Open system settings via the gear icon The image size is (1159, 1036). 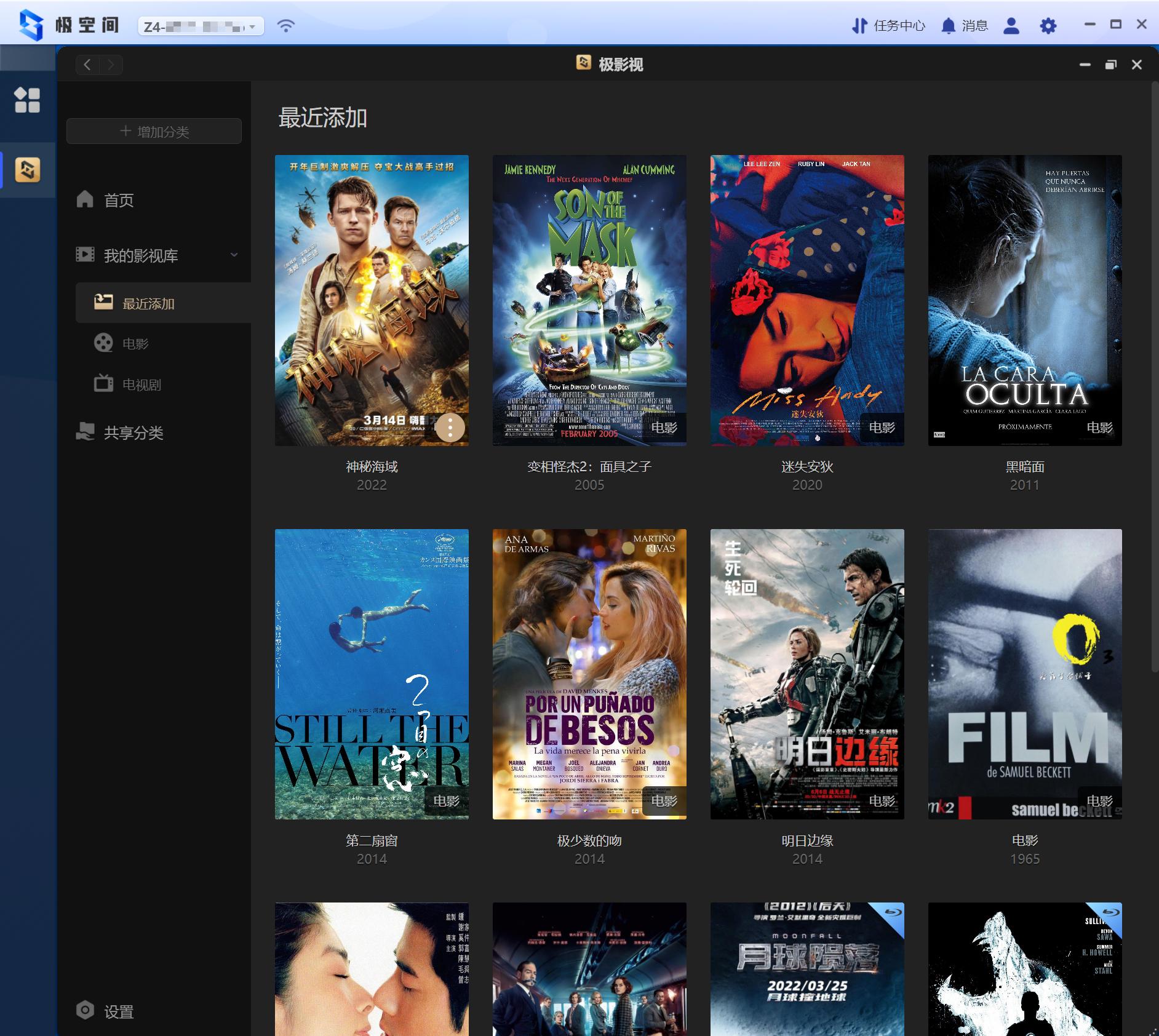(1048, 26)
